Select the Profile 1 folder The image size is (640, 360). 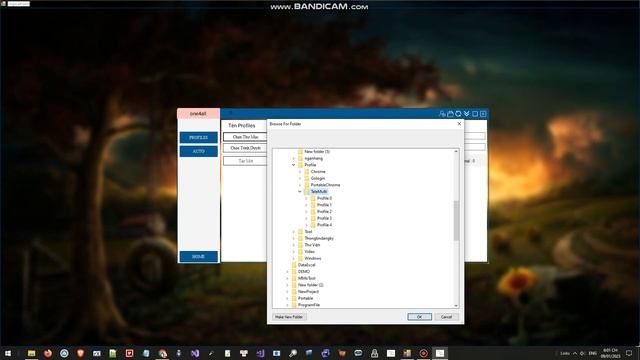(324, 205)
